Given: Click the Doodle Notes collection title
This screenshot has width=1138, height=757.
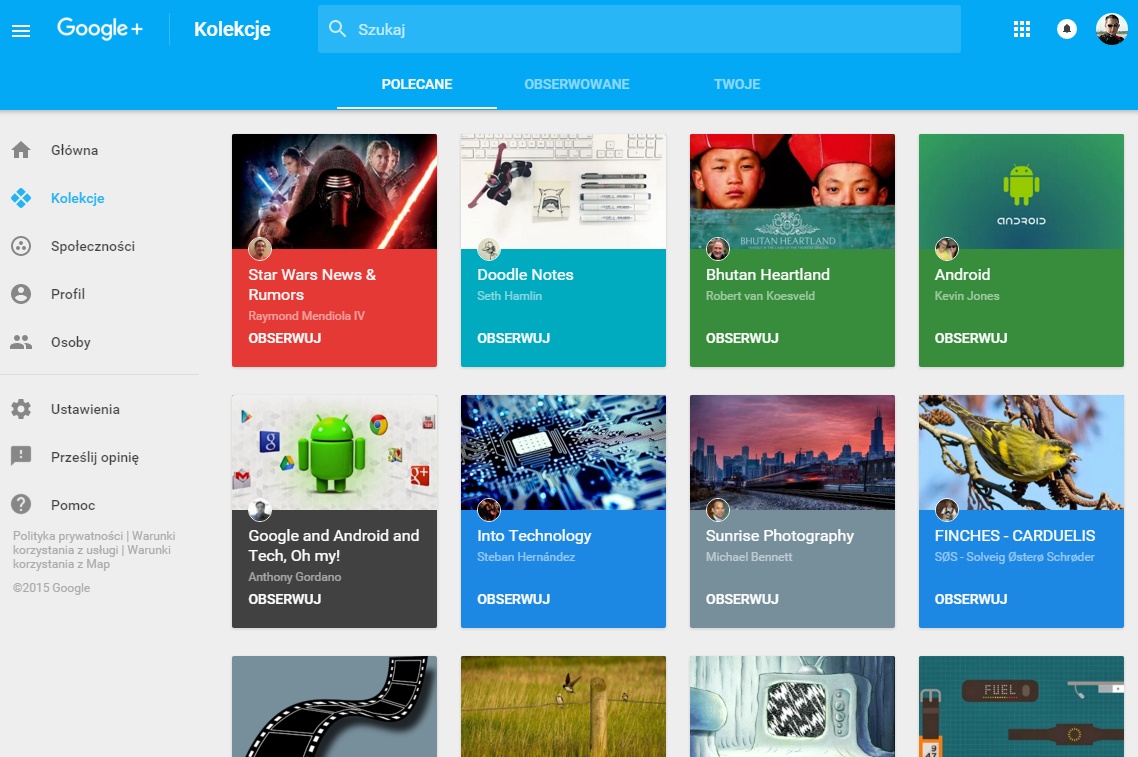Looking at the screenshot, I should tap(525, 274).
